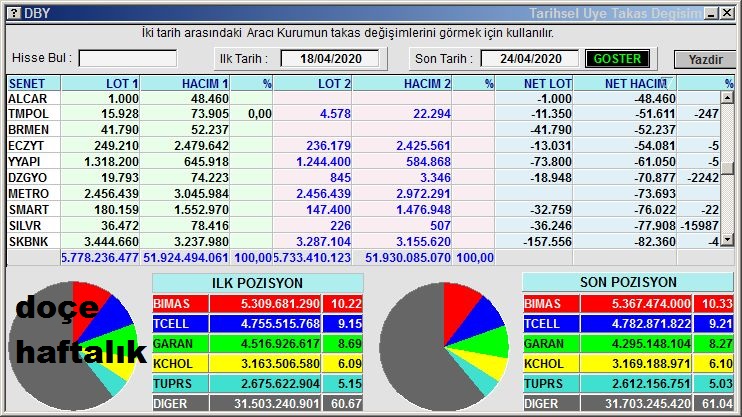Click NET HACIM value -77.908
Screen dimensions: 742x417
[655, 226]
